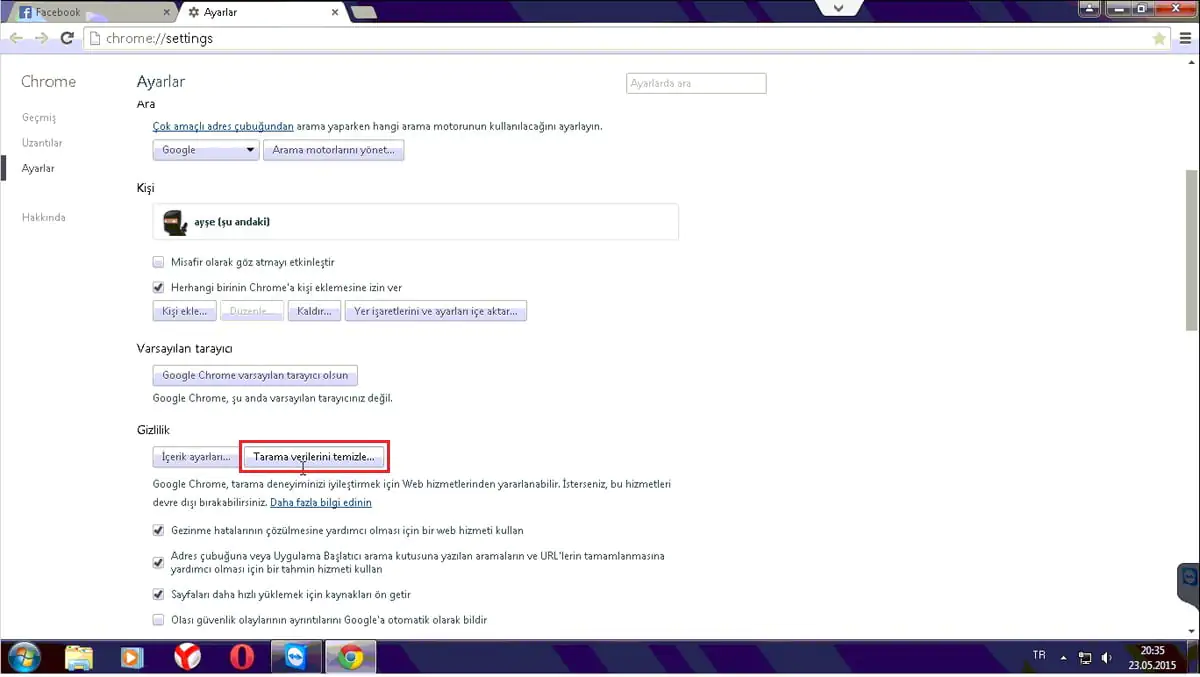The width and height of the screenshot is (1200, 677).
Task: Open the volume control in system tray
Action: 1105,657
